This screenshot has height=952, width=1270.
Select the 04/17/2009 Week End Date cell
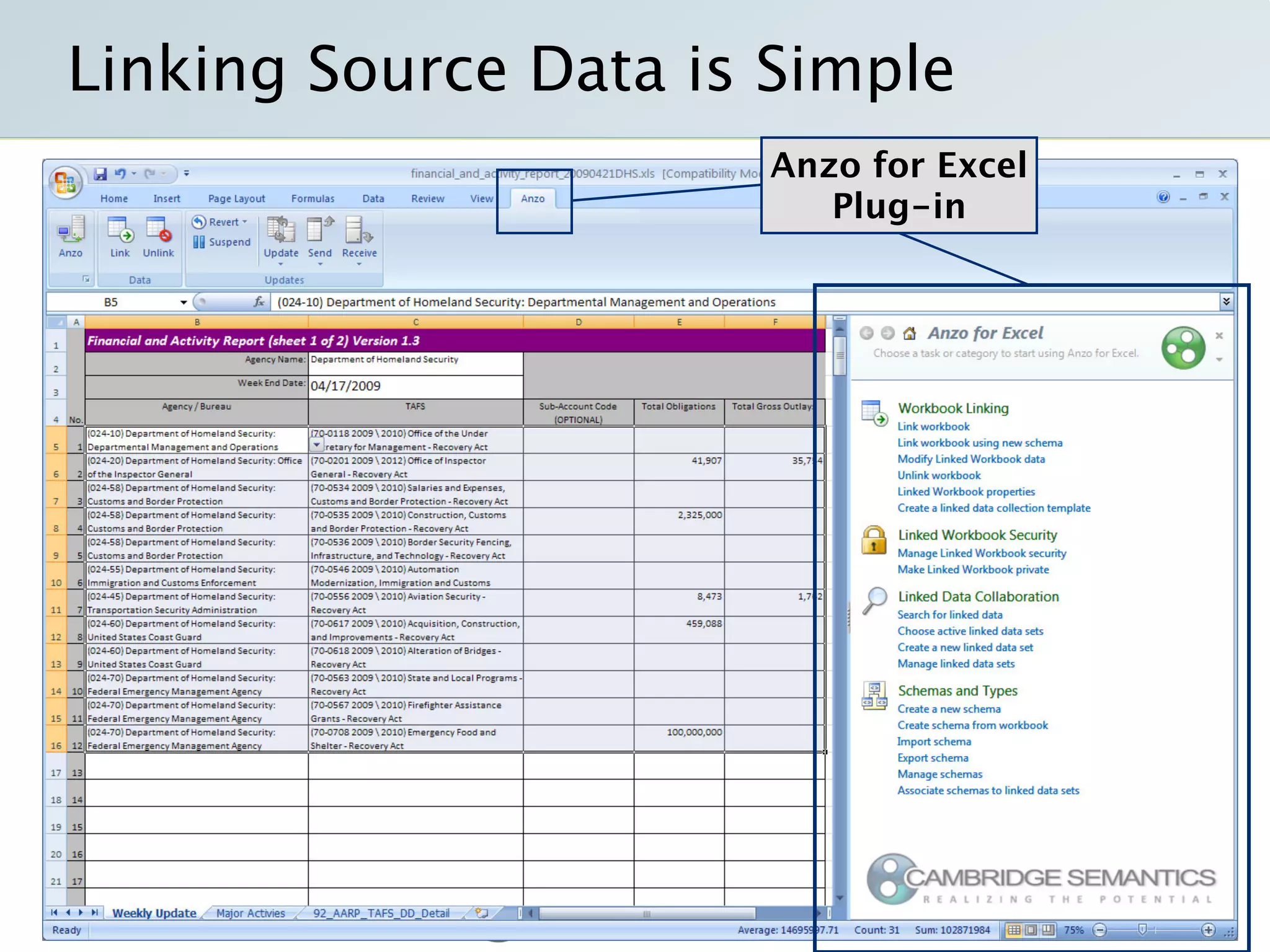415,387
